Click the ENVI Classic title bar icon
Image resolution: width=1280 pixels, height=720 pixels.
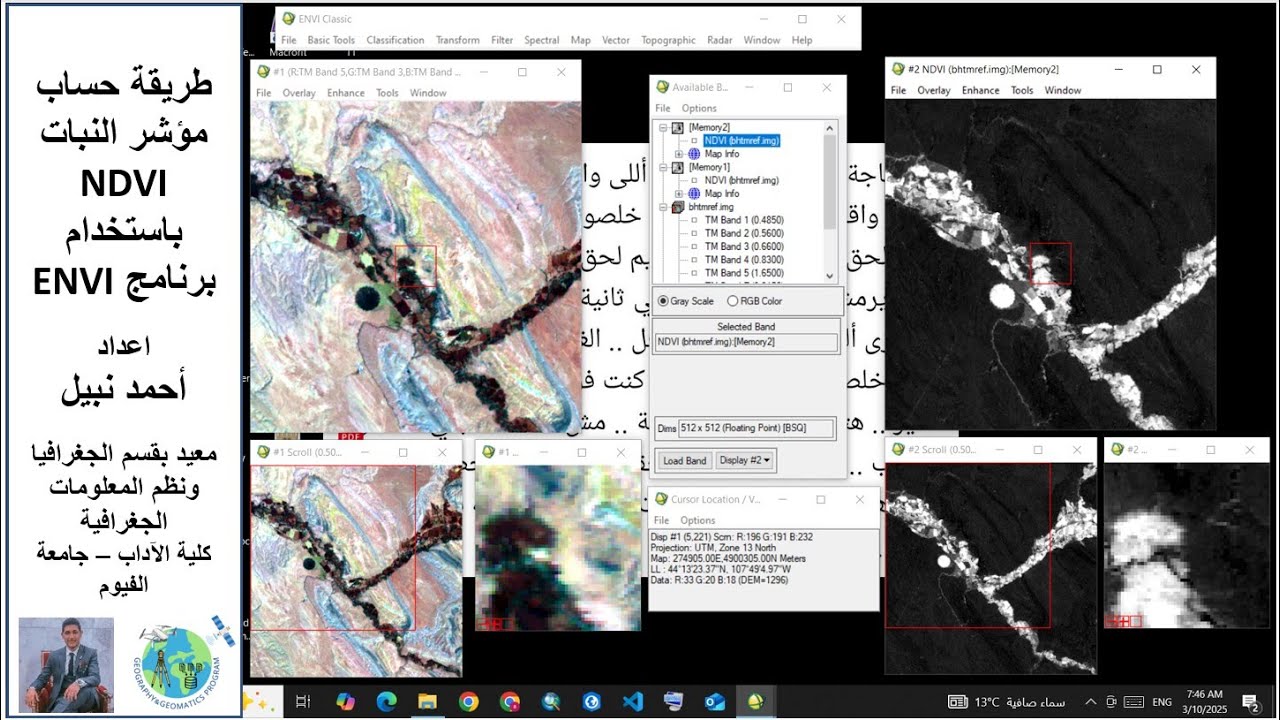click(x=289, y=19)
